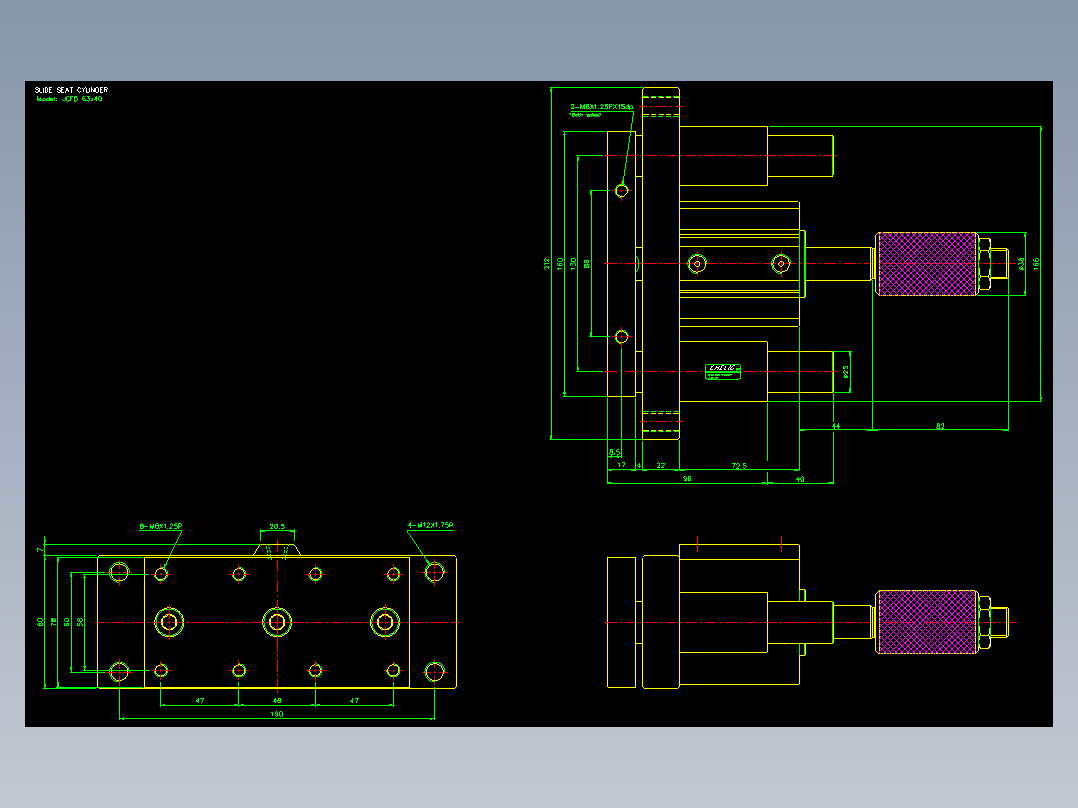Click the 20.5 dimension above the plate
The width and height of the screenshot is (1078, 808).
(x=277, y=527)
